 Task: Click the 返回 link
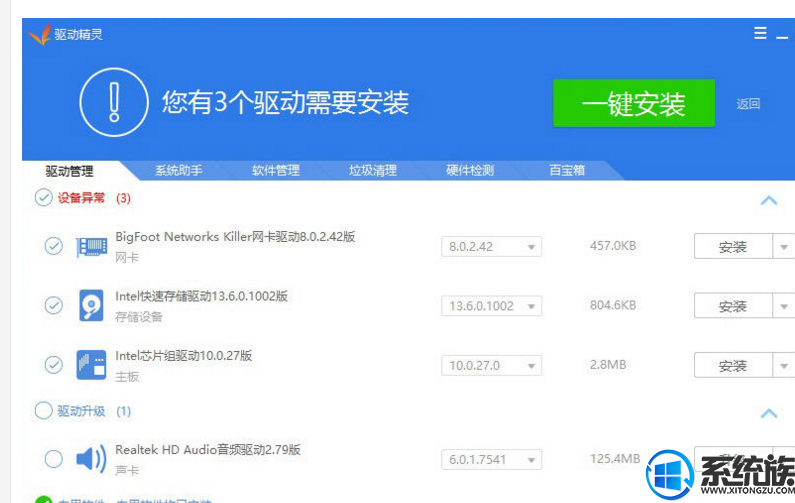[748, 104]
